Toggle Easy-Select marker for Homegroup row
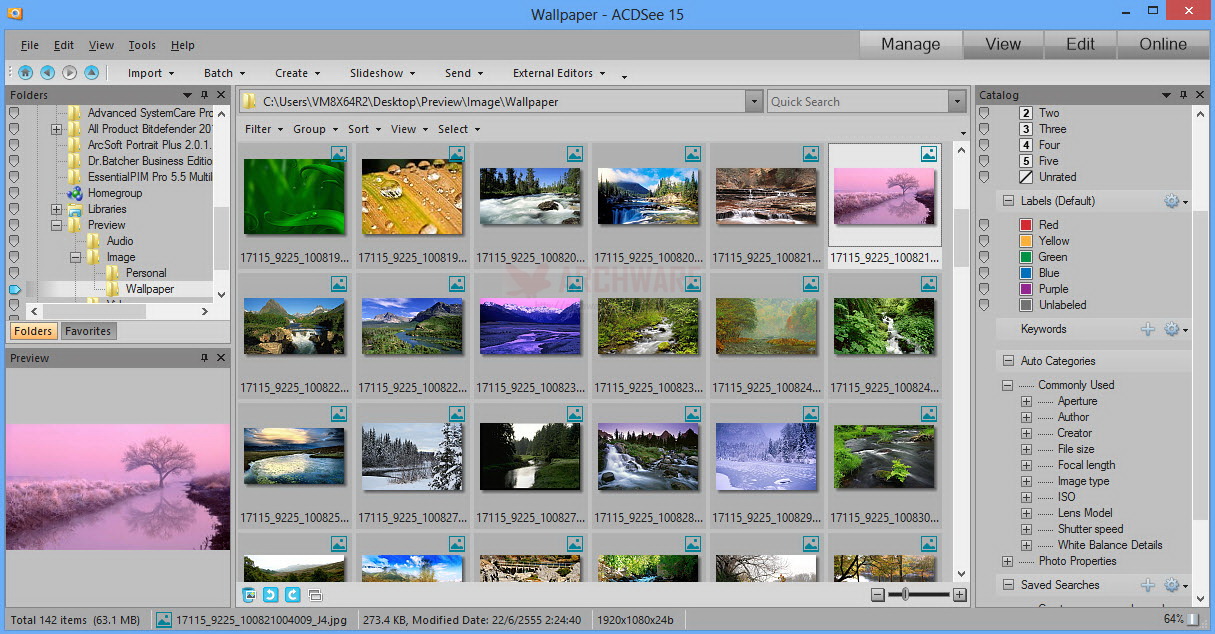The image size is (1215, 634). pos(14,193)
